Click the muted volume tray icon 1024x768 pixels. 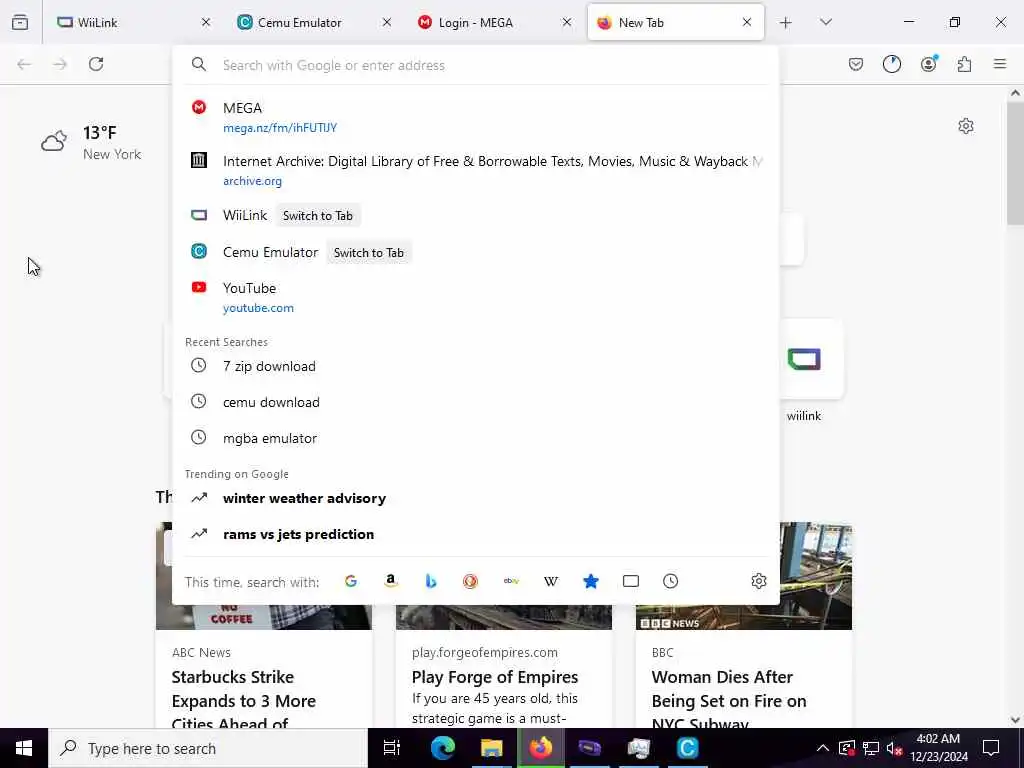(894, 748)
